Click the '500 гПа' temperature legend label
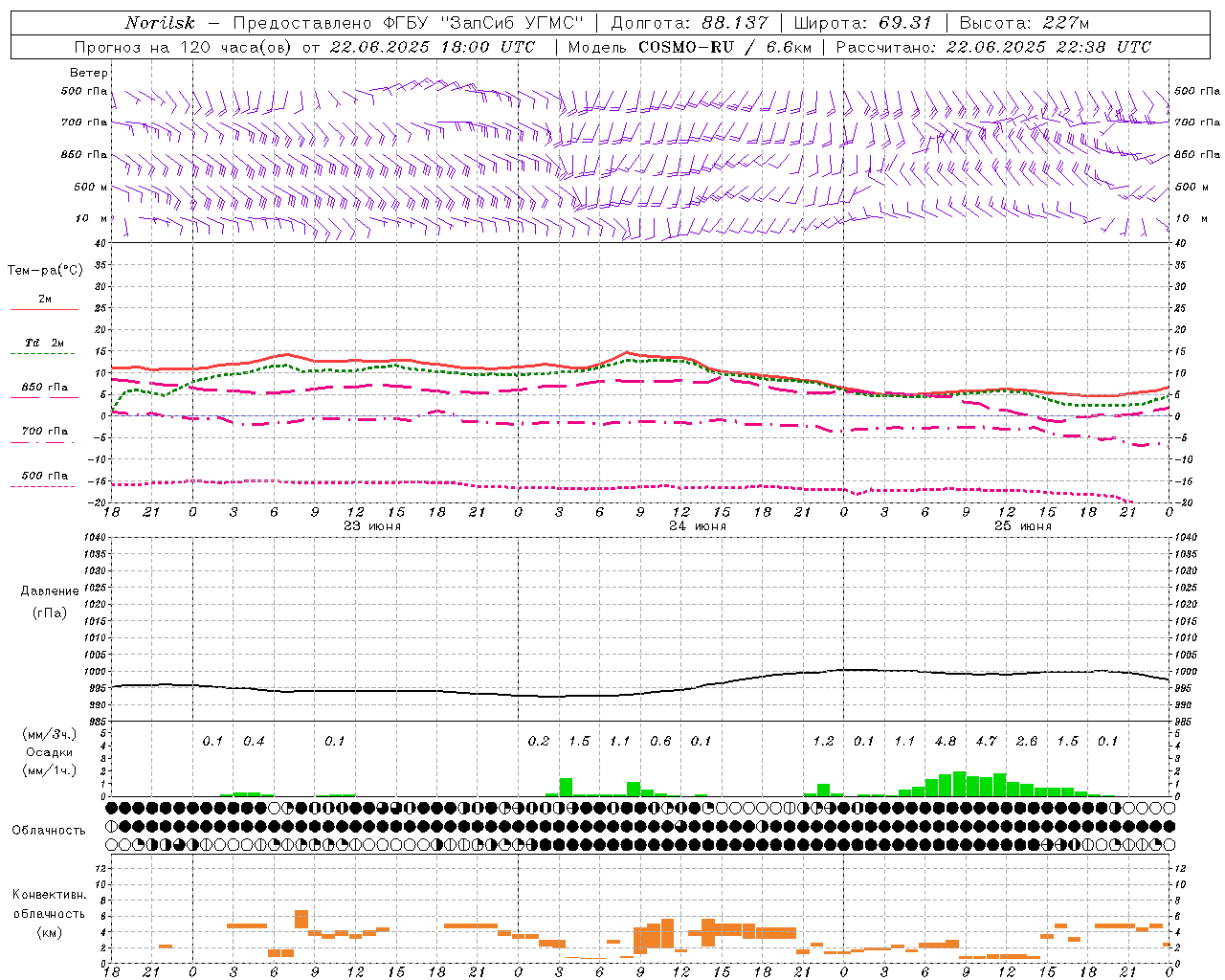This screenshot has height=980, width=1225. tap(45, 476)
